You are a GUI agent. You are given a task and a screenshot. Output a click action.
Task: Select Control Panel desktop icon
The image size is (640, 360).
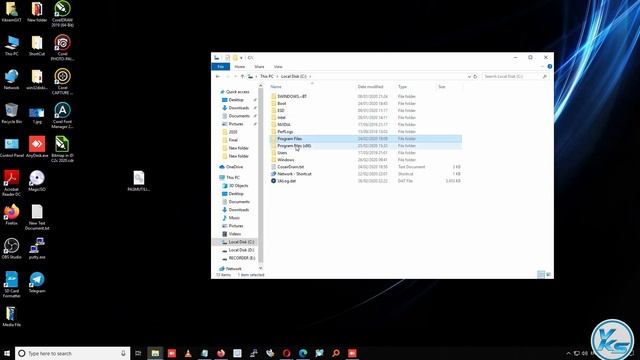tap(11, 147)
